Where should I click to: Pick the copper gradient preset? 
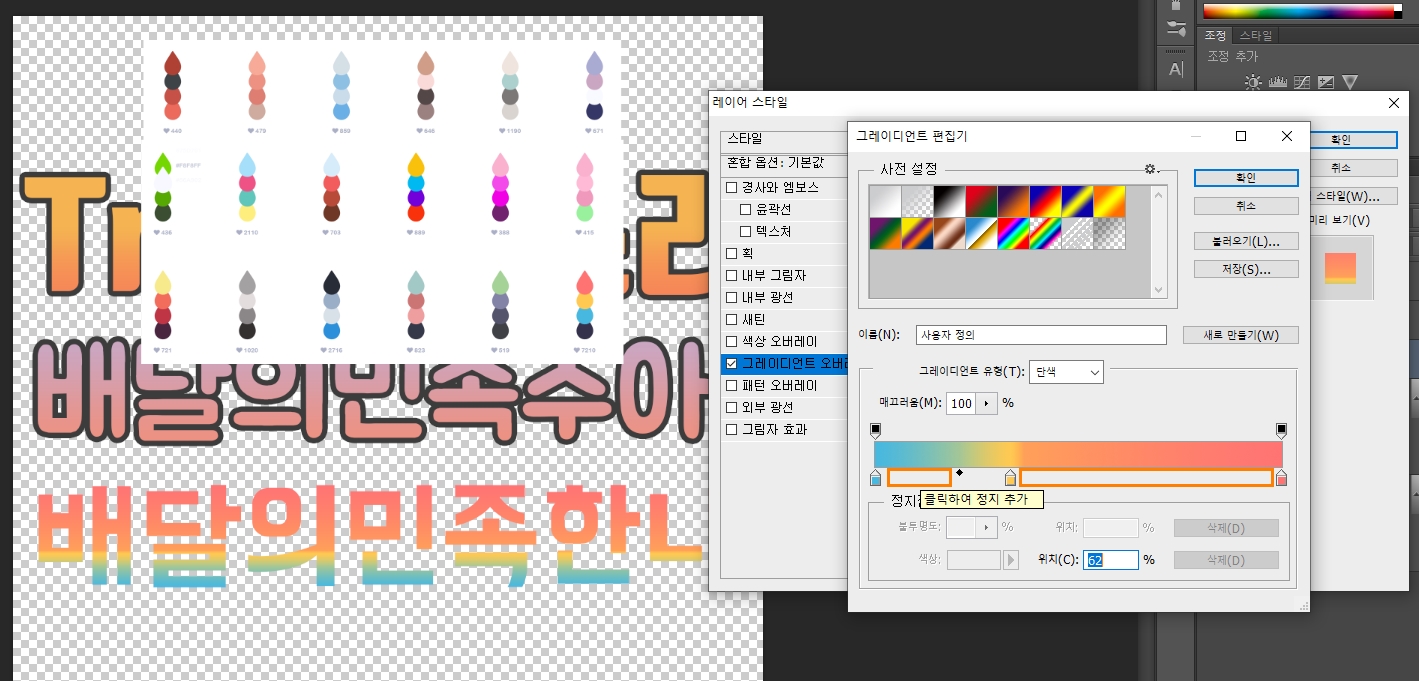(x=949, y=234)
